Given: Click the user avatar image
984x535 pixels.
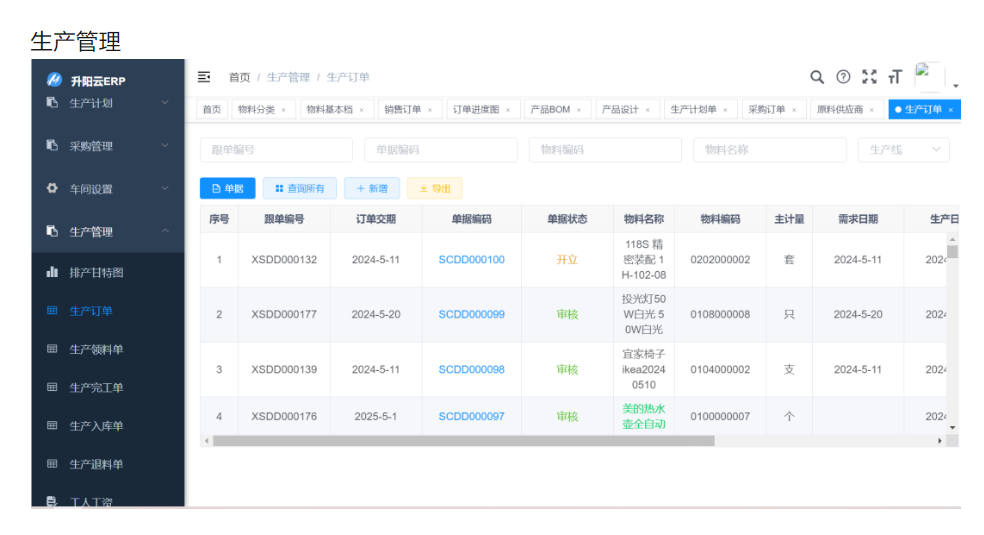Looking at the screenshot, I should [929, 77].
